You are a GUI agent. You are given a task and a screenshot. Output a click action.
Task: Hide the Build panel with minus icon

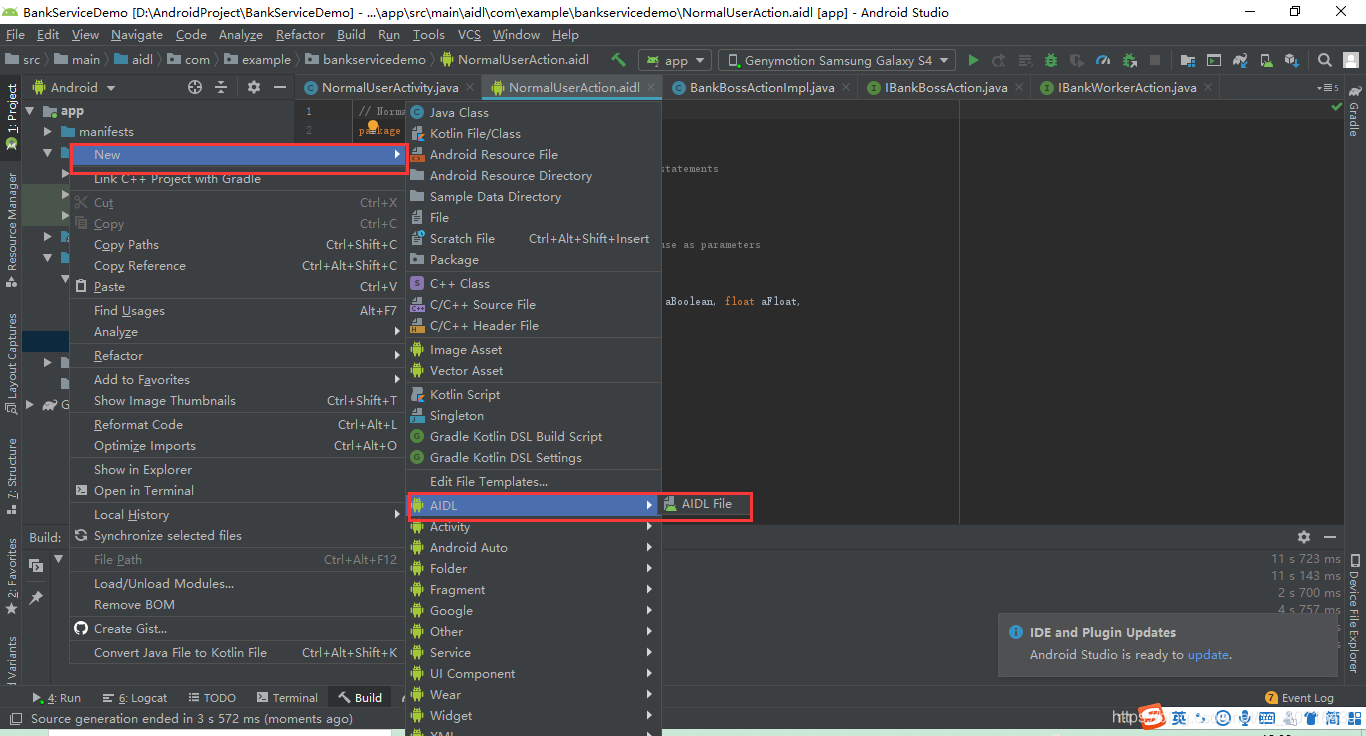tap(1329, 537)
